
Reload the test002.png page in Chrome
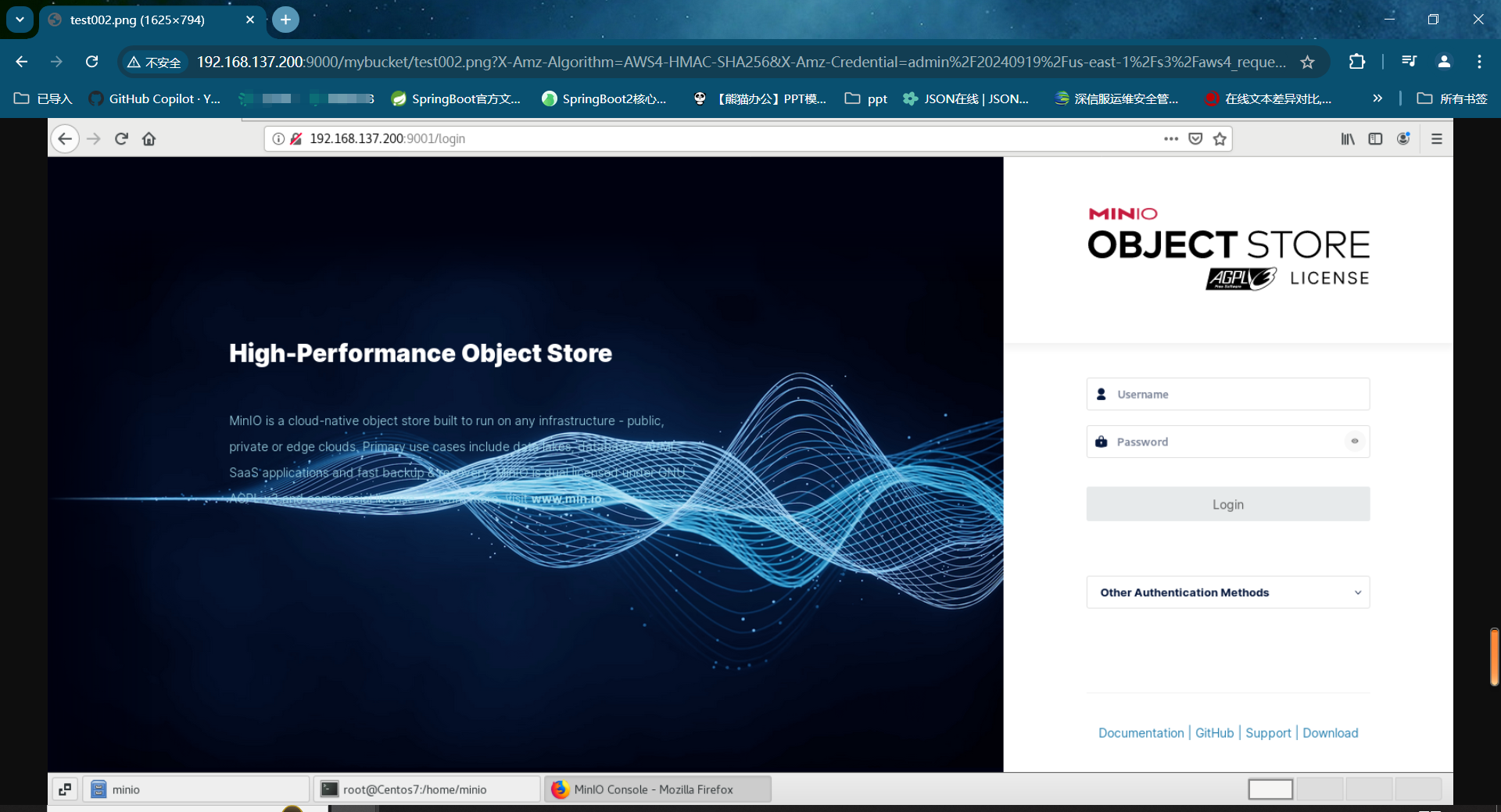[x=91, y=62]
